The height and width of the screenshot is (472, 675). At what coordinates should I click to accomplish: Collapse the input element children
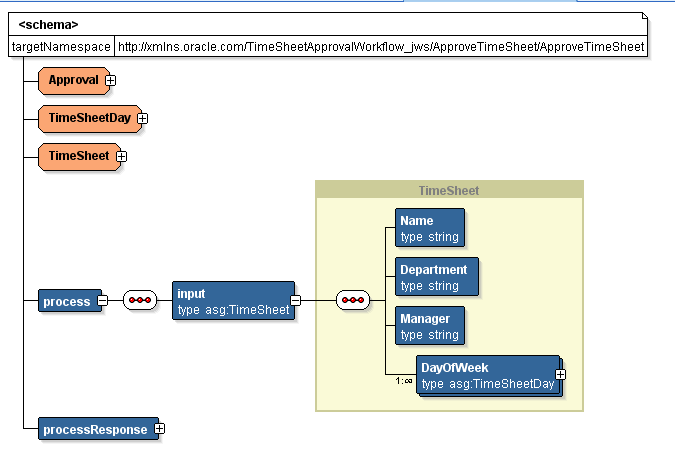[x=295, y=300]
